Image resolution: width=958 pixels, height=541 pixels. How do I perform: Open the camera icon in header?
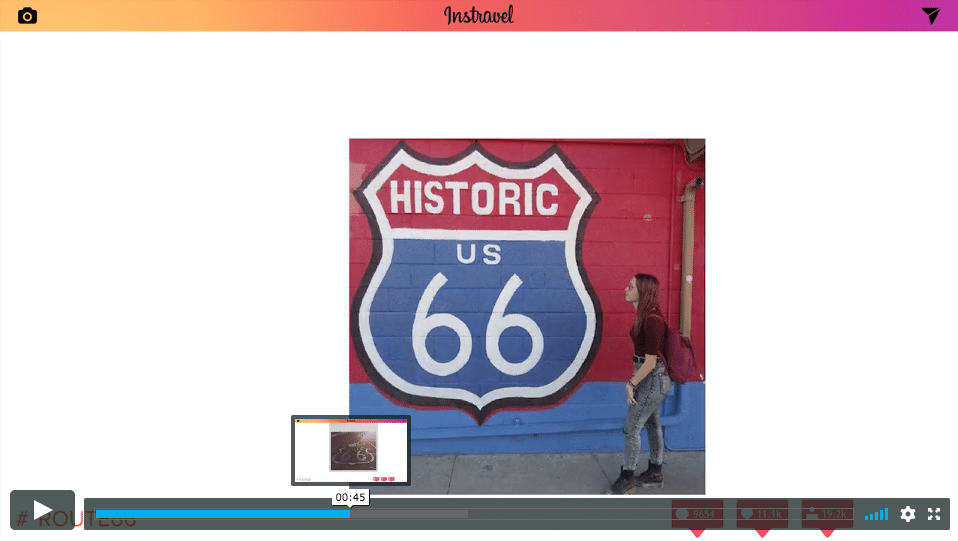click(x=27, y=16)
